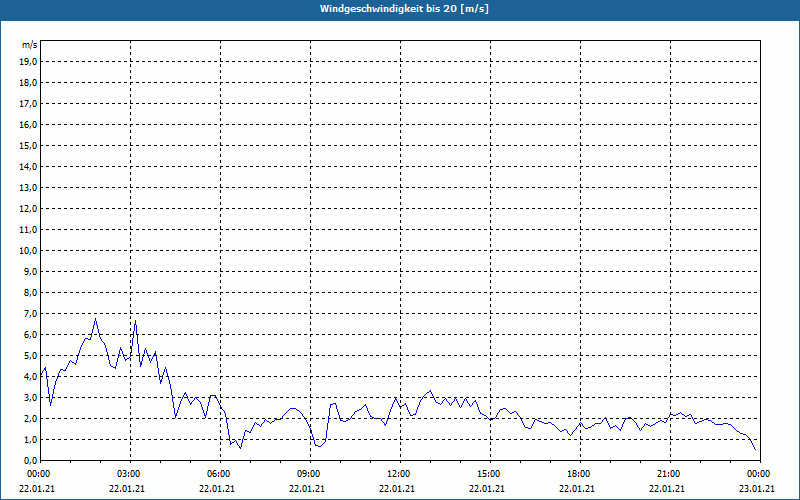Click the 8,0 y-axis label
This screenshot has width=800, height=500.
pyautogui.click(x=31, y=292)
